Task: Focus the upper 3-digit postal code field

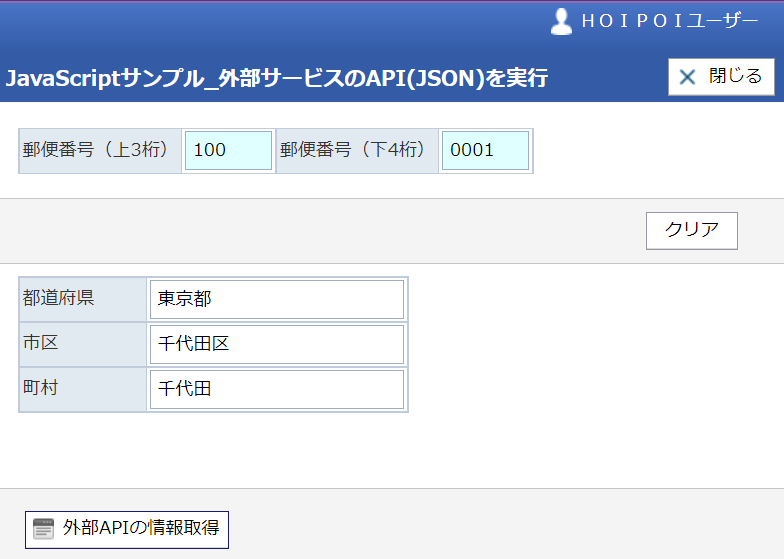Action: click(x=228, y=150)
